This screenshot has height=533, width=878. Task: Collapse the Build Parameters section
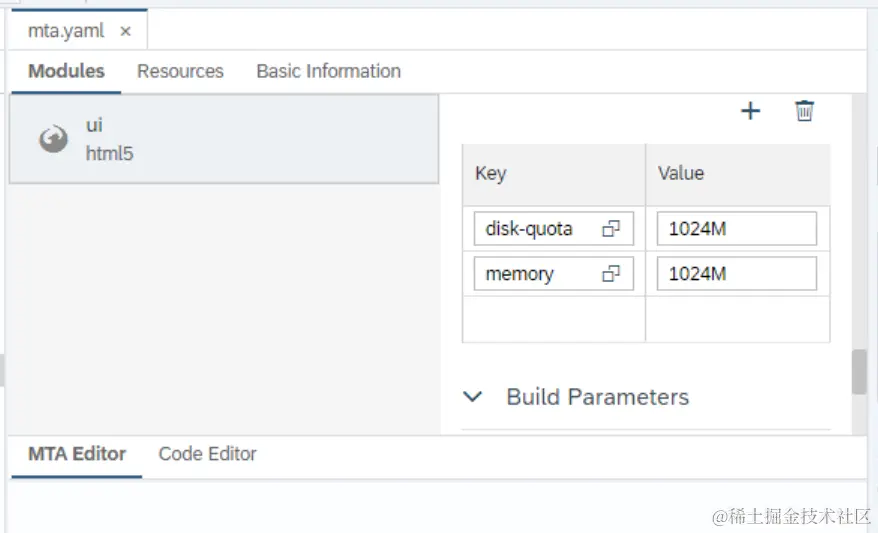click(x=473, y=397)
